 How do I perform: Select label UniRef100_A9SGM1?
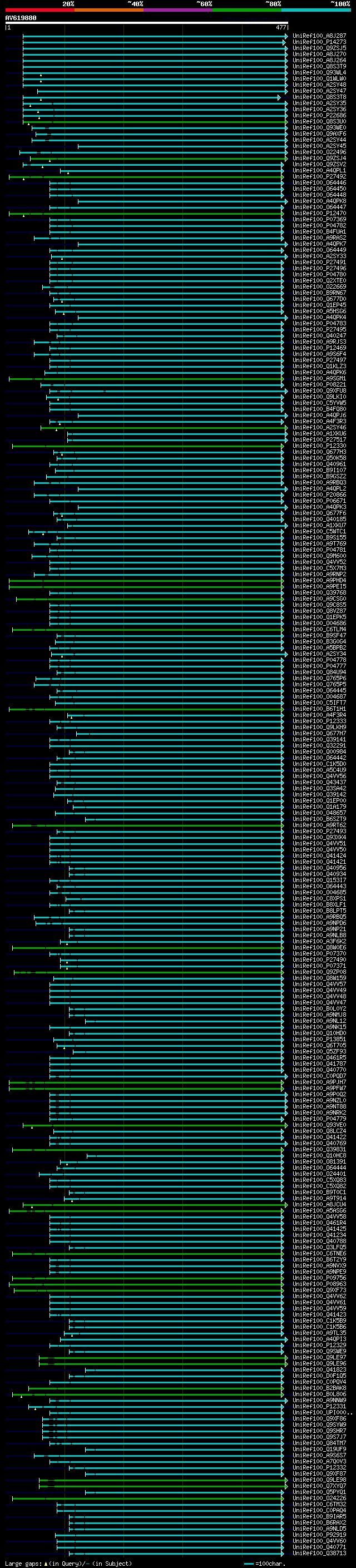click(319, 379)
